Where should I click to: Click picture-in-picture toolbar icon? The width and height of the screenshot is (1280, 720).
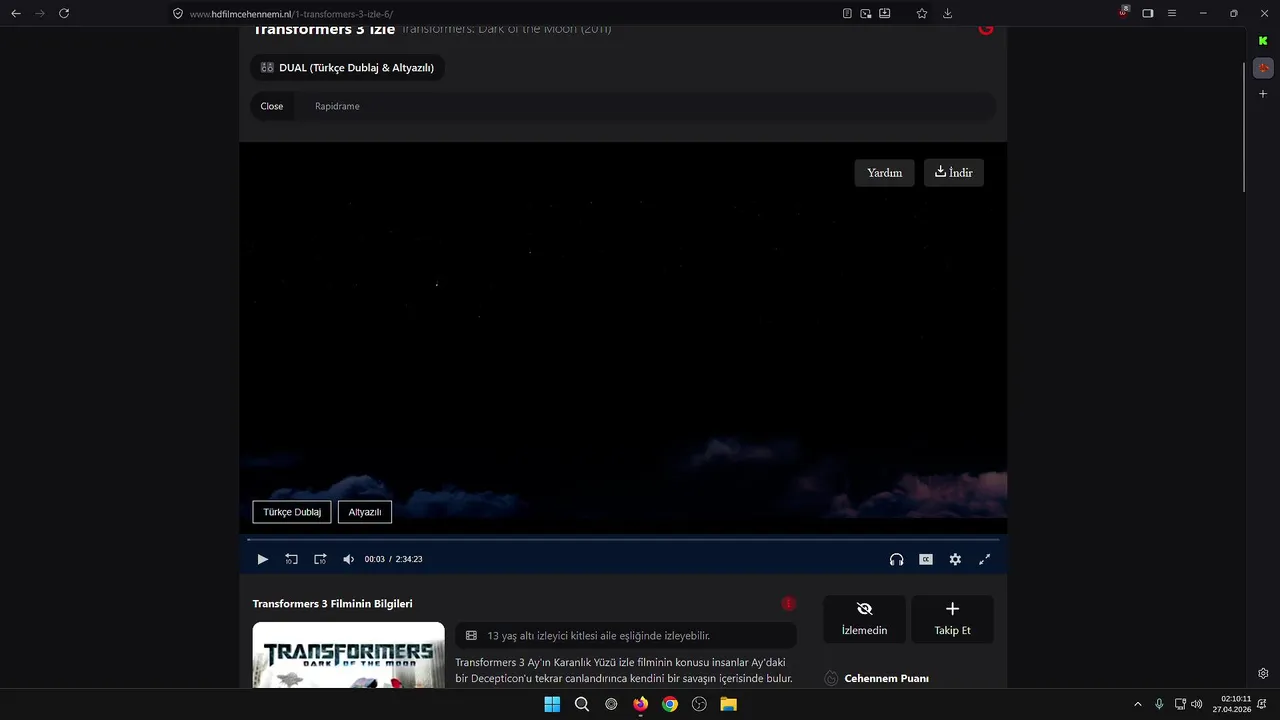[x=866, y=13]
